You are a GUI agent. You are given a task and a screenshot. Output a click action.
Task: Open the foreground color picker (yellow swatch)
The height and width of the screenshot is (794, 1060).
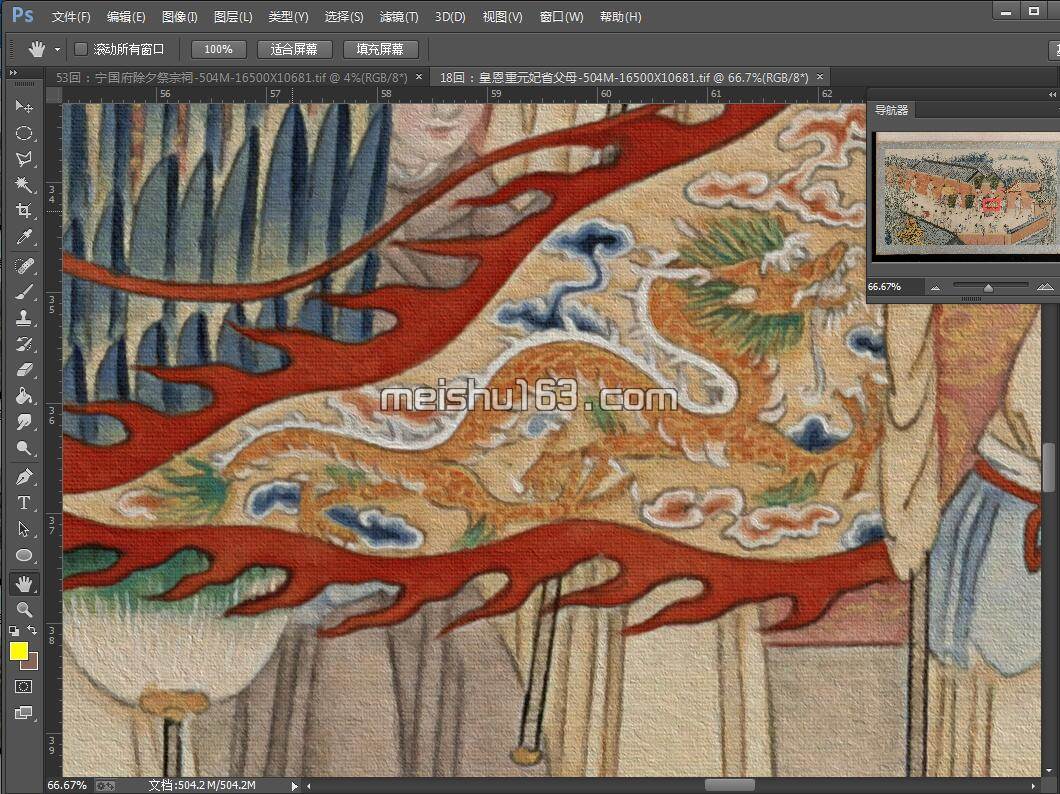(18, 650)
